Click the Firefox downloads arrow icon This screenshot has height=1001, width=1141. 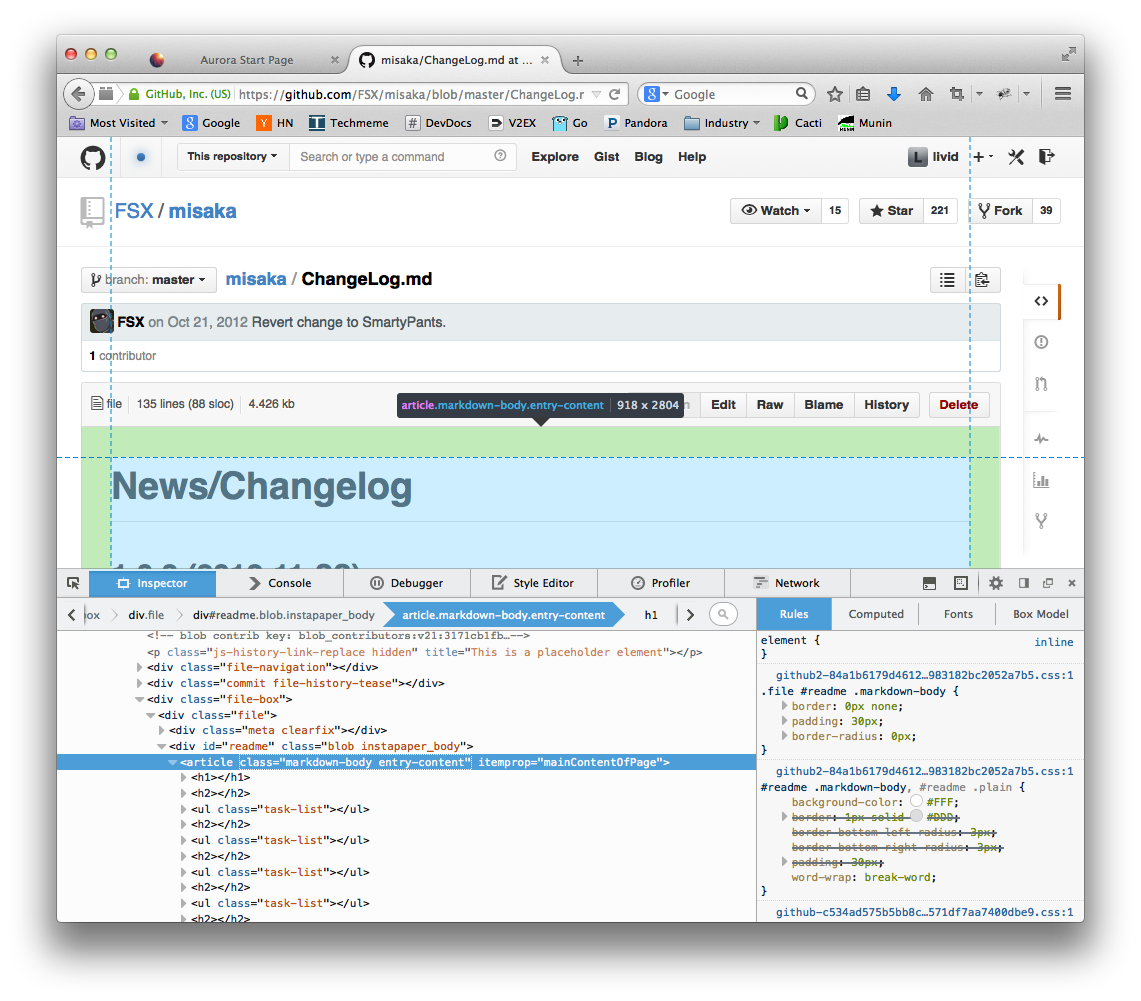(x=894, y=94)
